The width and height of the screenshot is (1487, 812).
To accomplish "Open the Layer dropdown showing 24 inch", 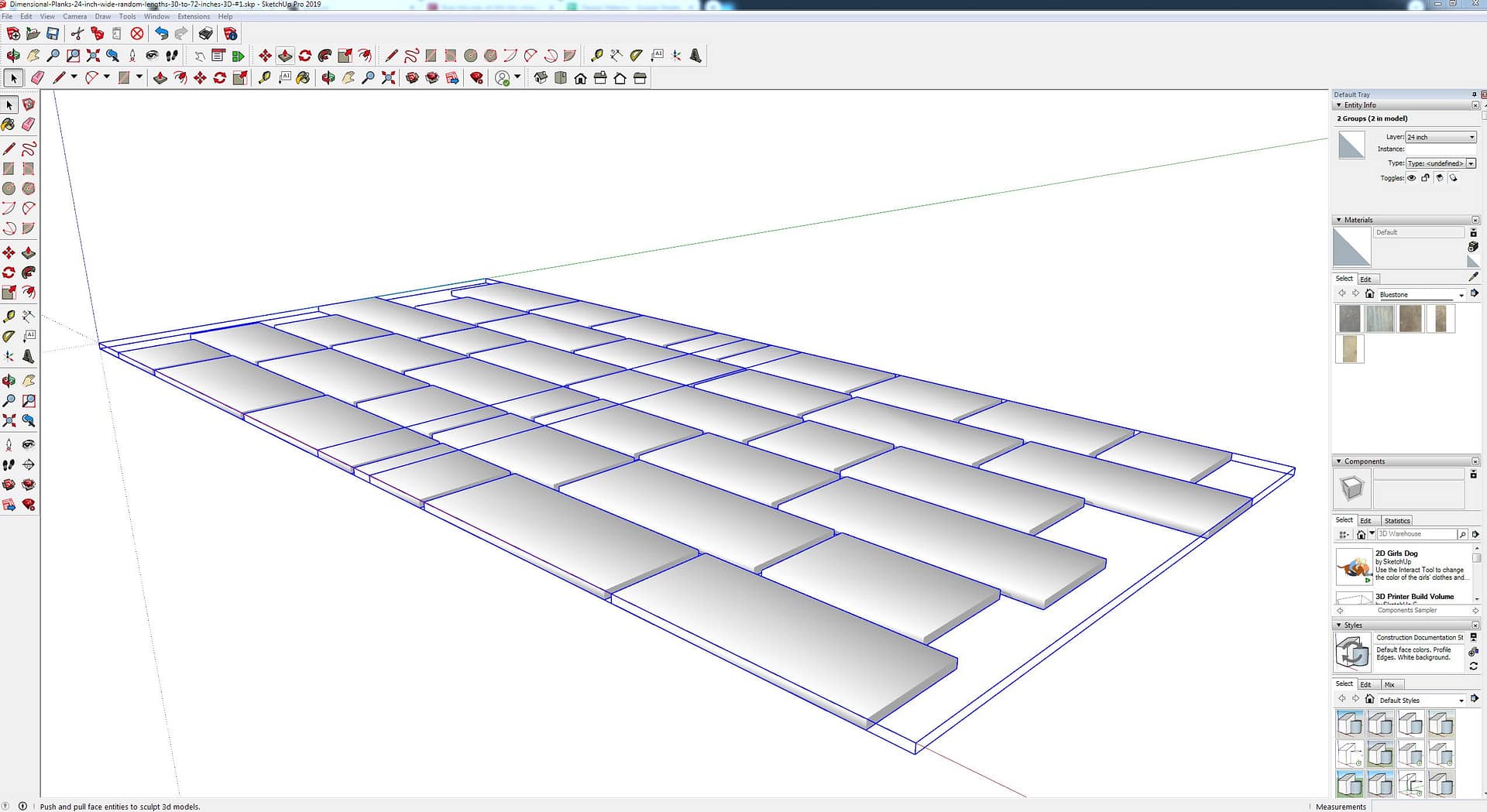I will point(1441,137).
